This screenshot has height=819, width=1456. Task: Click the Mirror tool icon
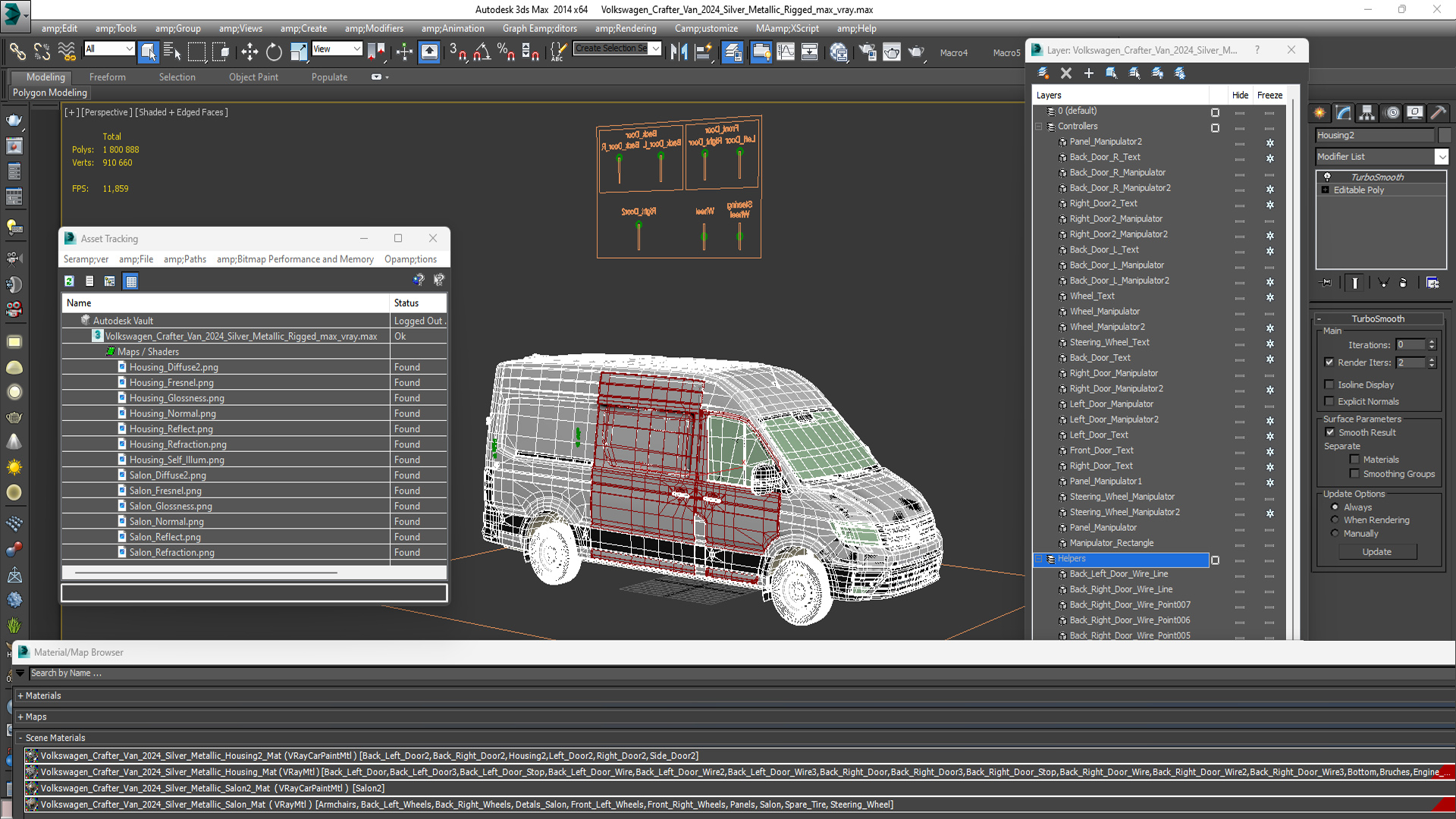pos(679,52)
